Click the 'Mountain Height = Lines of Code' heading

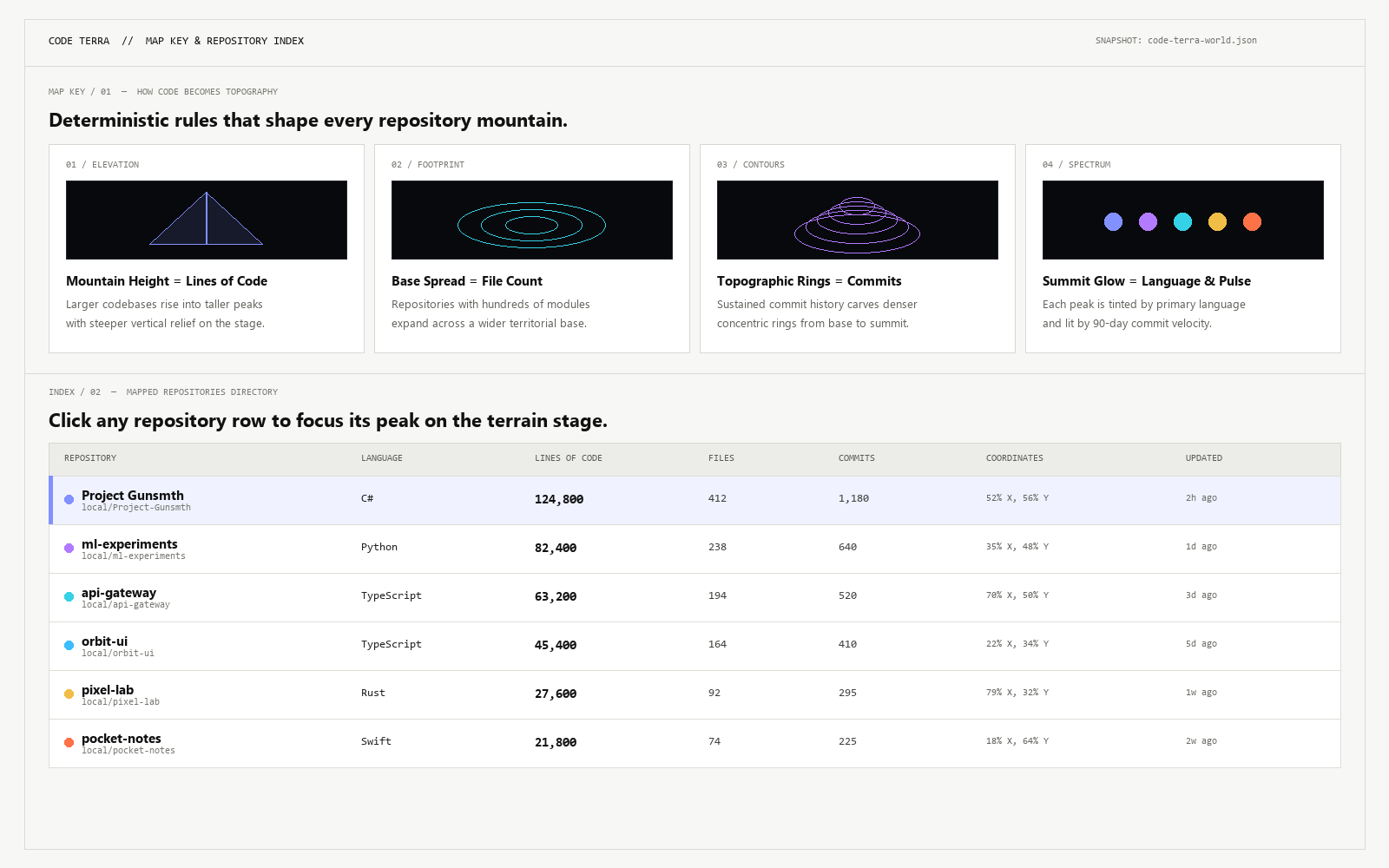[x=167, y=281]
